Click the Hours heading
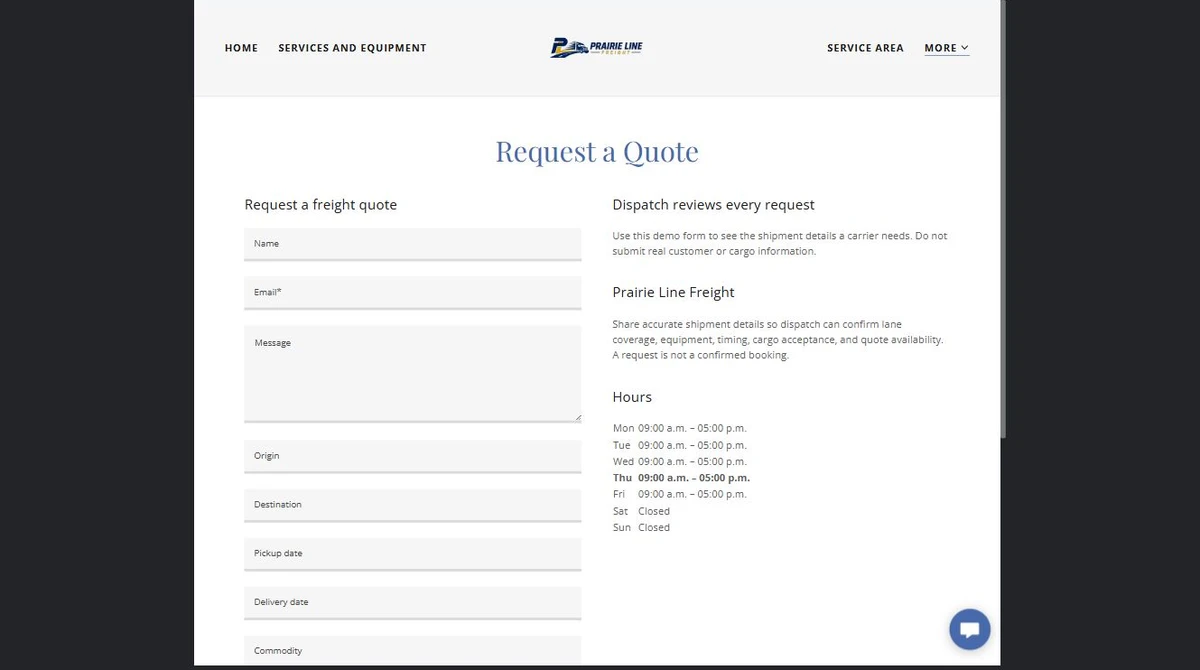 pyautogui.click(x=632, y=397)
